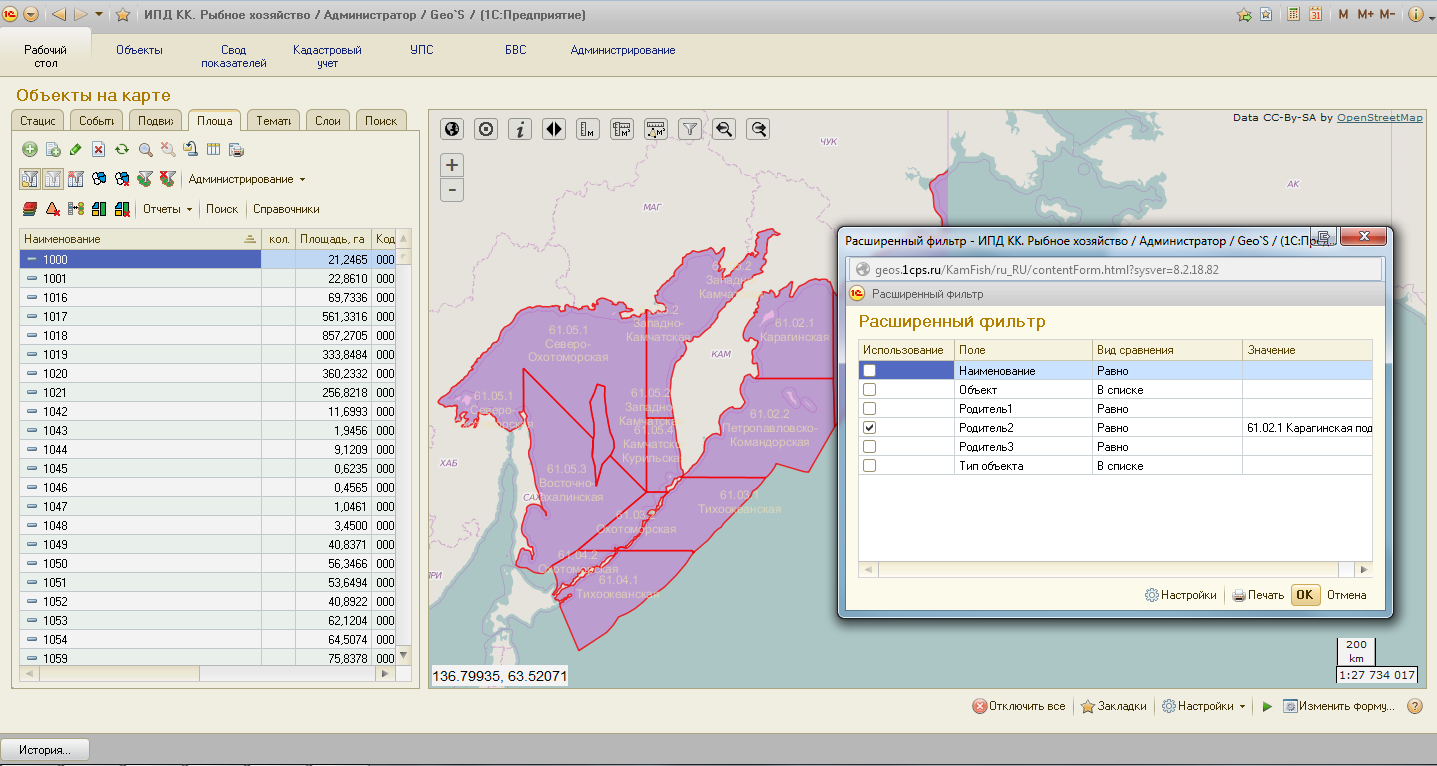Open the Администрирование dropdown in toolbar

tap(247, 179)
